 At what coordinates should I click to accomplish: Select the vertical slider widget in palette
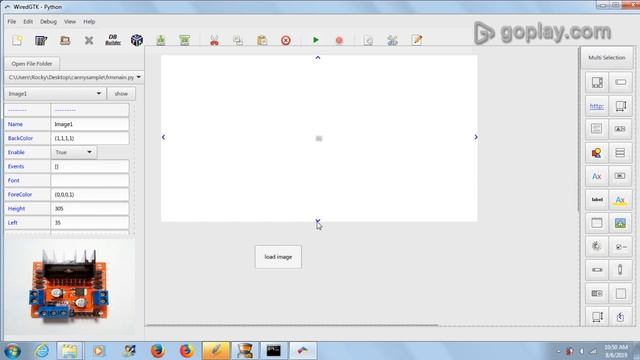pos(620,270)
